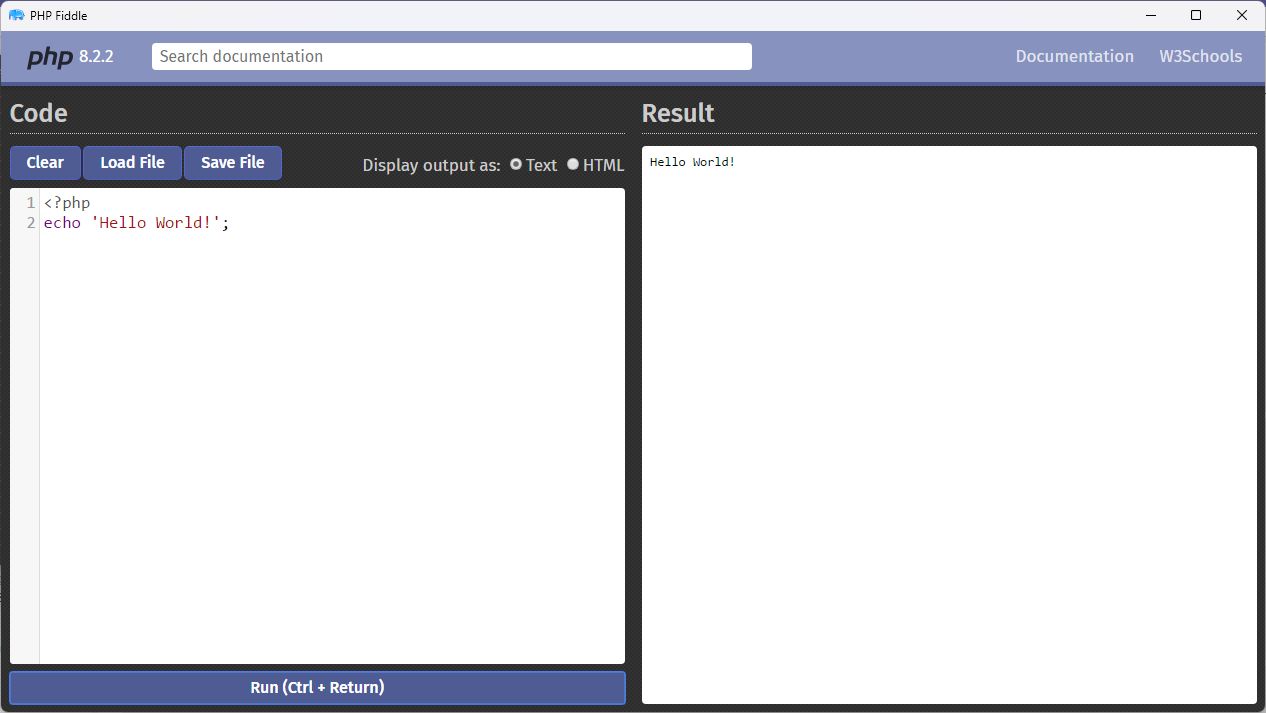1266x713 pixels.
Task: Click the PHP version number 8.2.2
Action: tap(97, 57)
